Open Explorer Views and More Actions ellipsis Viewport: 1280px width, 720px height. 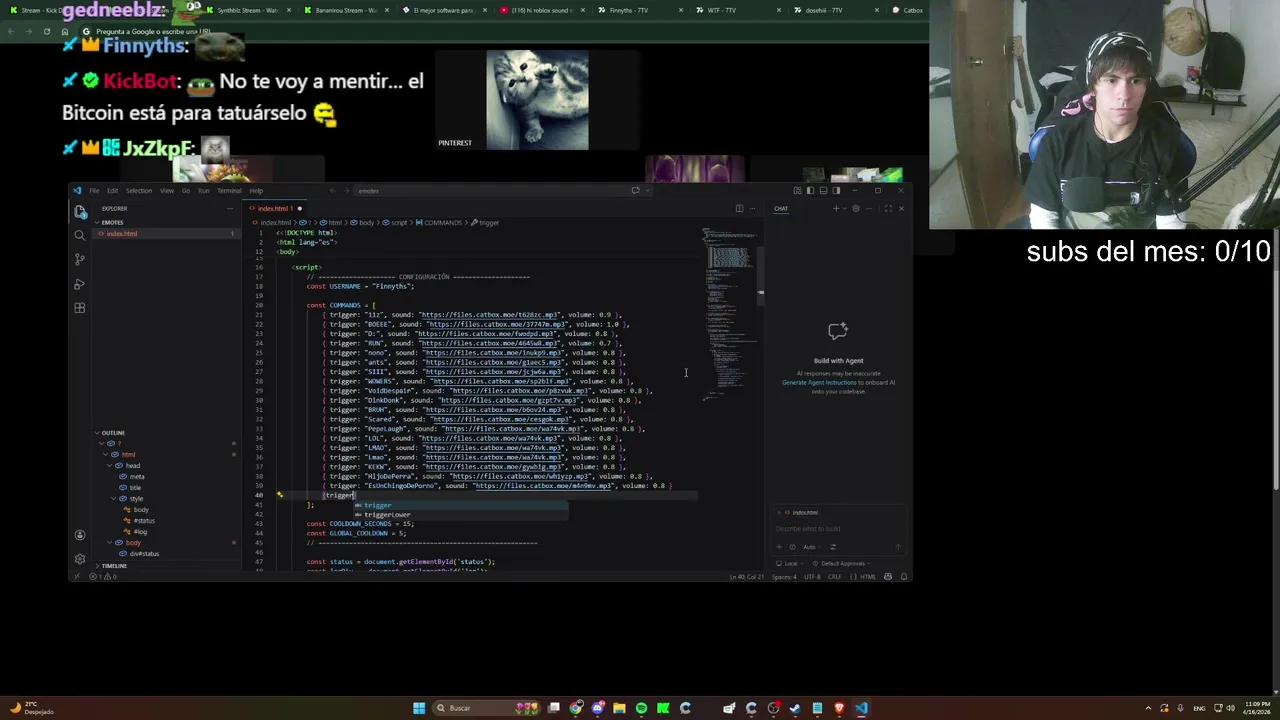tap(231, 208)
